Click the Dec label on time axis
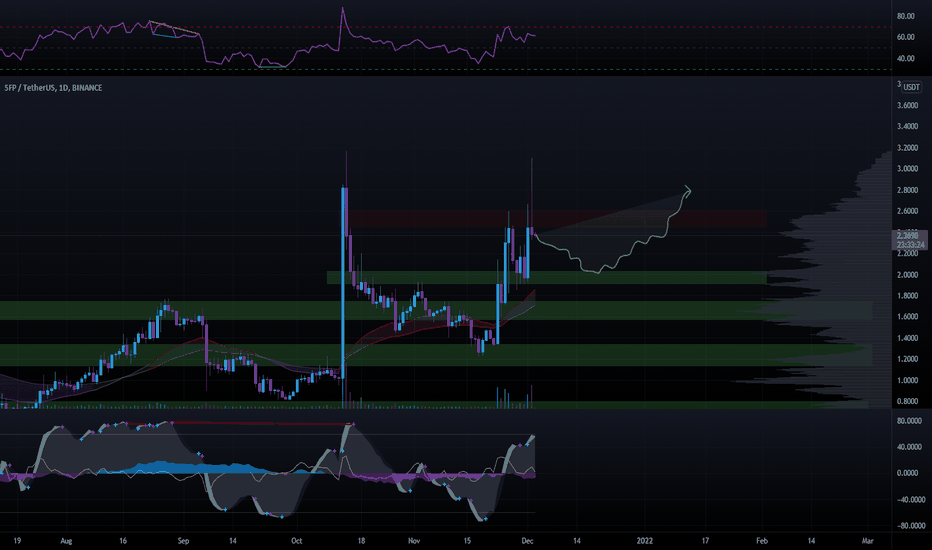This screenshot has height=550, width=932. (527, 541)
